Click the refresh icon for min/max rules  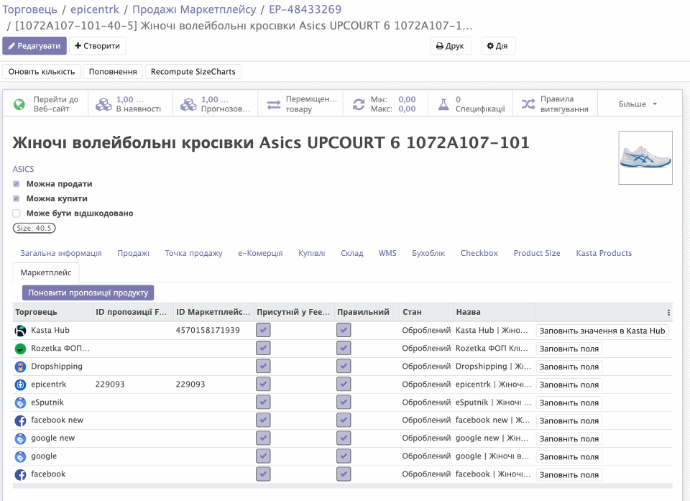click(359, 104)
